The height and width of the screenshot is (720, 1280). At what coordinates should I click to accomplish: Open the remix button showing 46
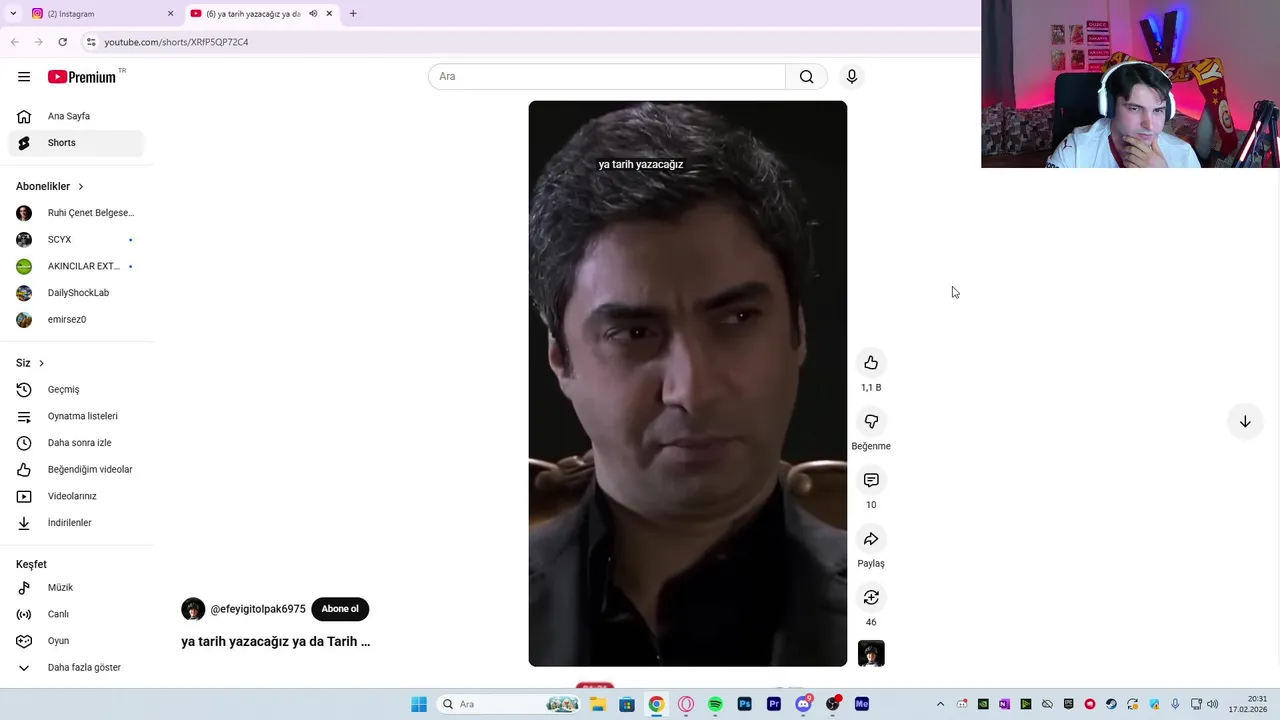[871, 597]
